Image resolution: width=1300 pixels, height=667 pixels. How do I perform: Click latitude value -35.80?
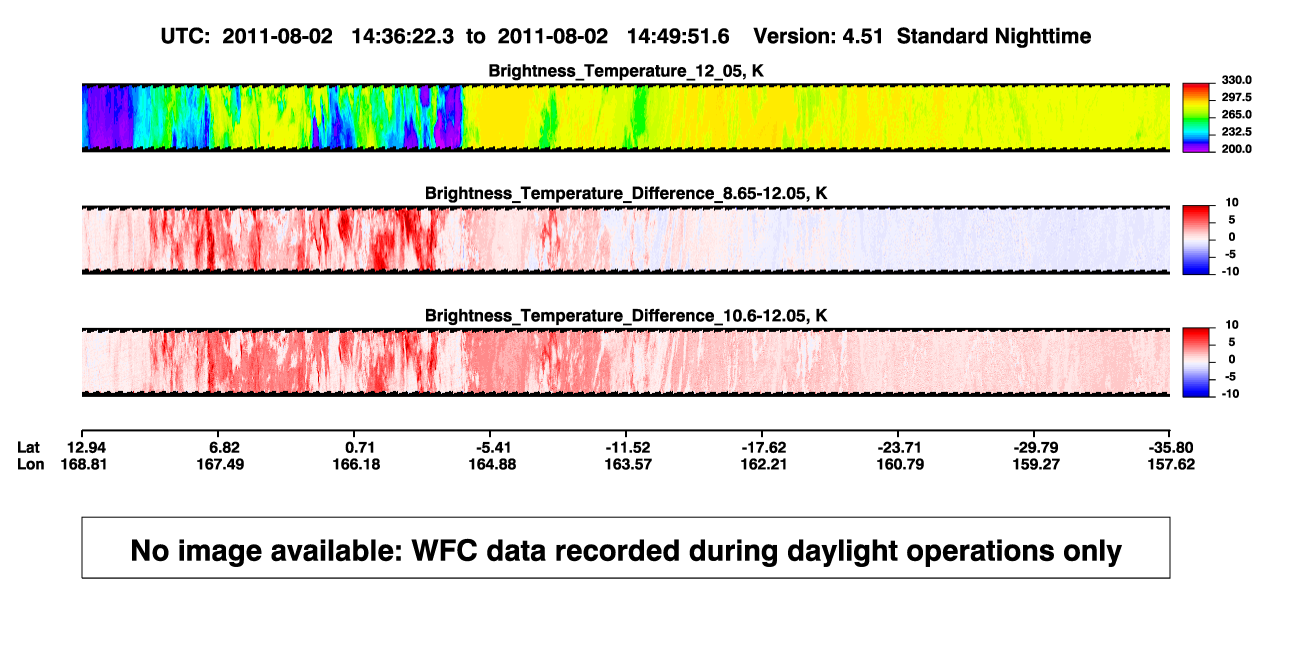pos(1173,446)
